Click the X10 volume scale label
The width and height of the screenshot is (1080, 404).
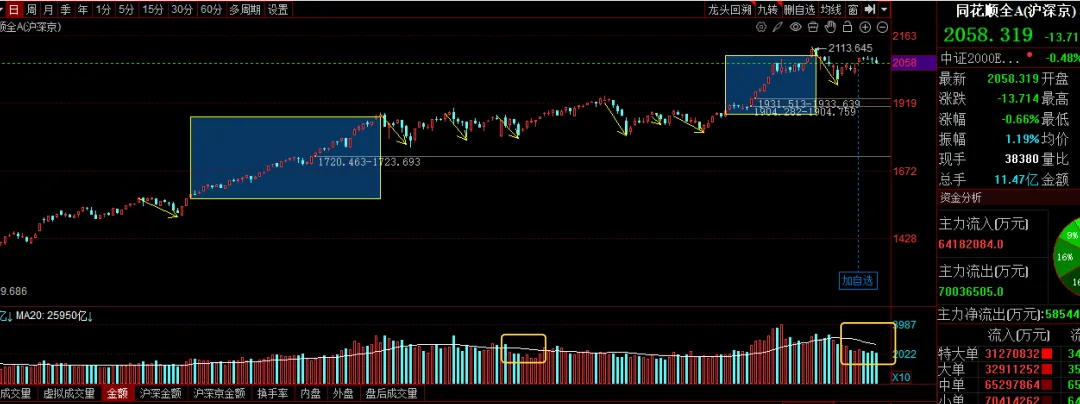(901, 378)
